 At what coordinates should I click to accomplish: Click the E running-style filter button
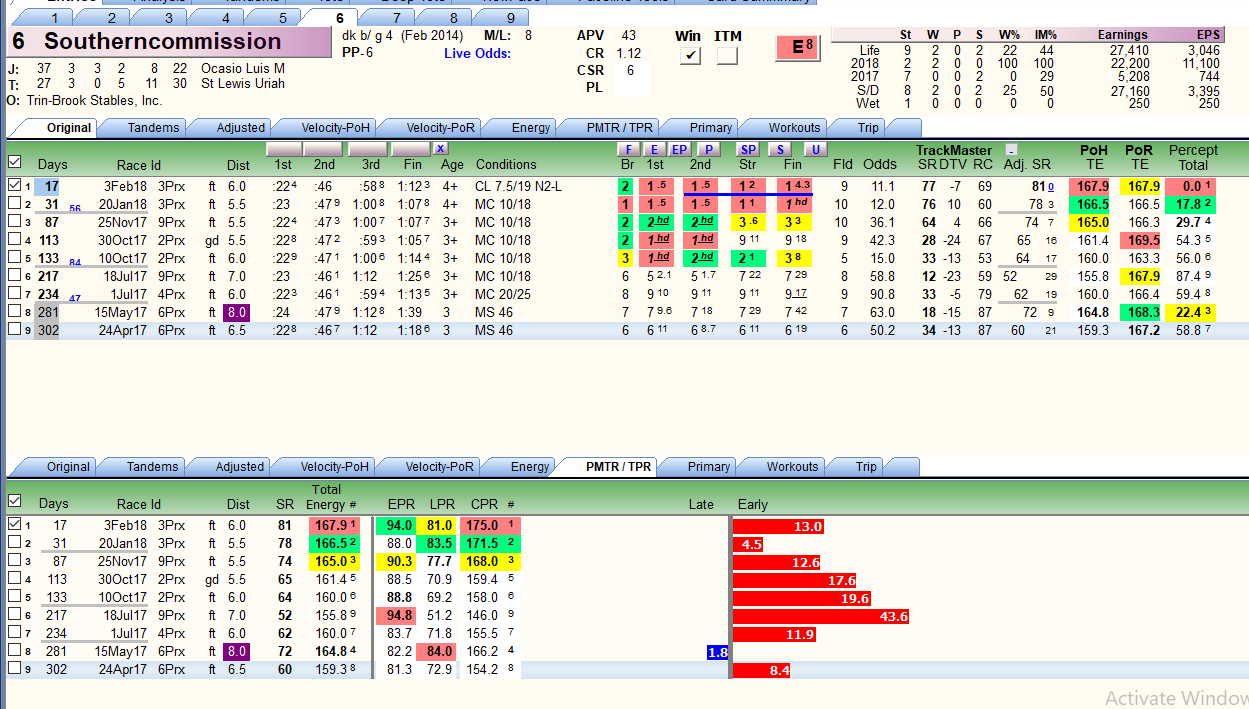(x=653, y=149)
